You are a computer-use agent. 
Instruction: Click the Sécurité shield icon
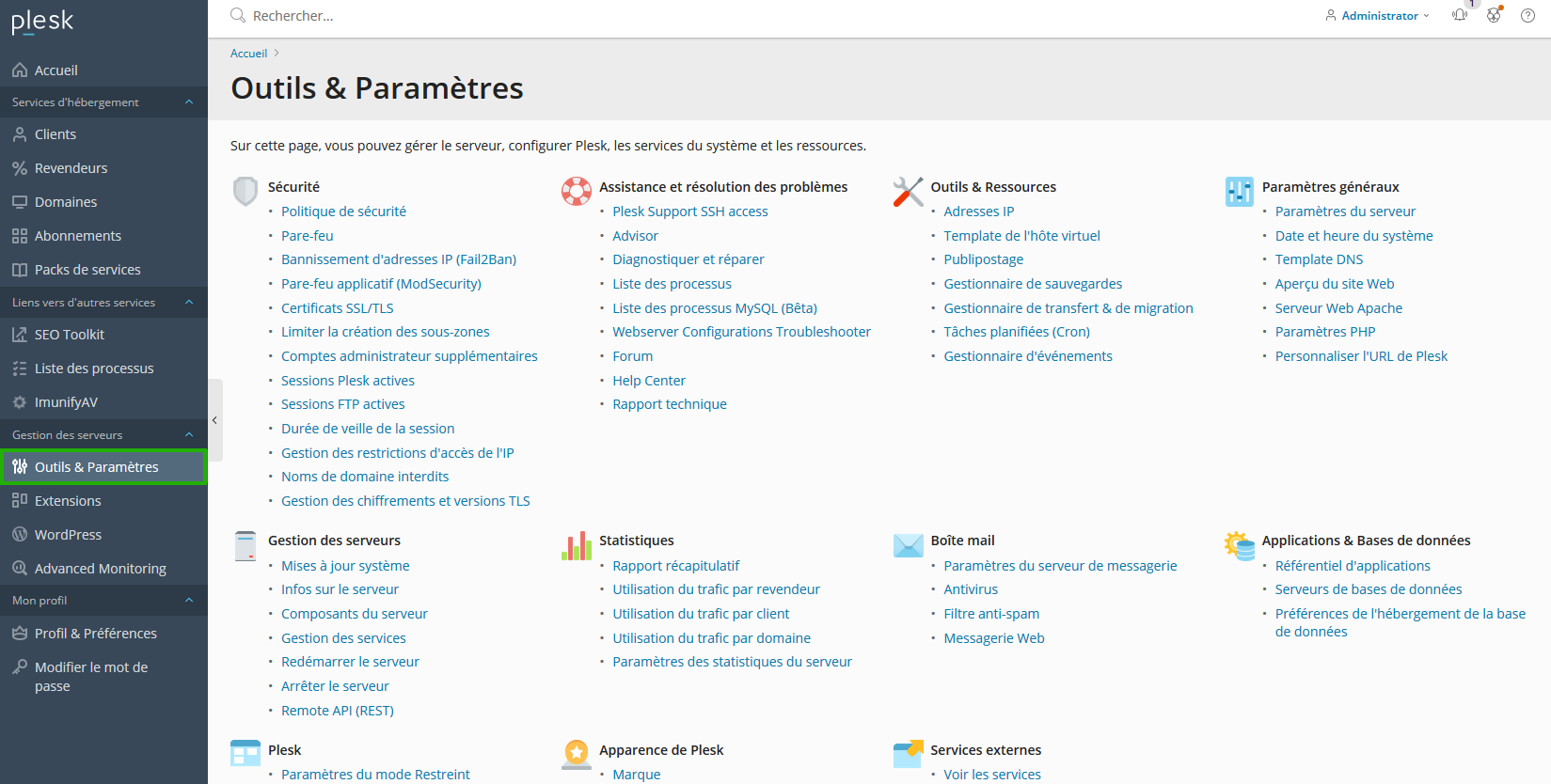(x=245, y=192)
